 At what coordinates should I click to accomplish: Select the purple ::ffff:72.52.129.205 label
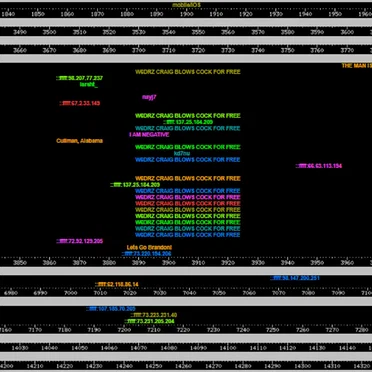click(80, 241)
